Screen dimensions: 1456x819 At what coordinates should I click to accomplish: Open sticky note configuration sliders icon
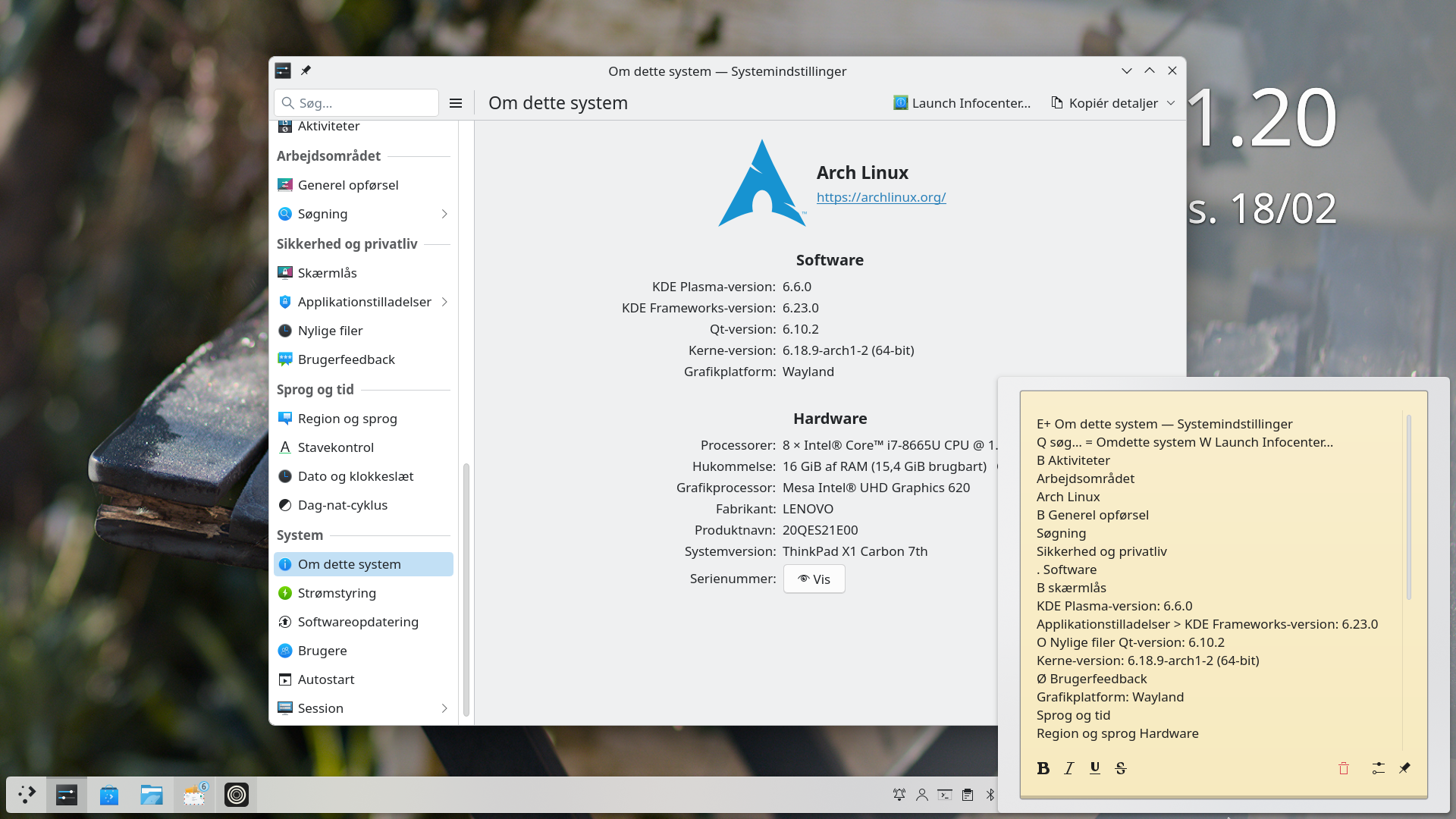(1379, 768)
